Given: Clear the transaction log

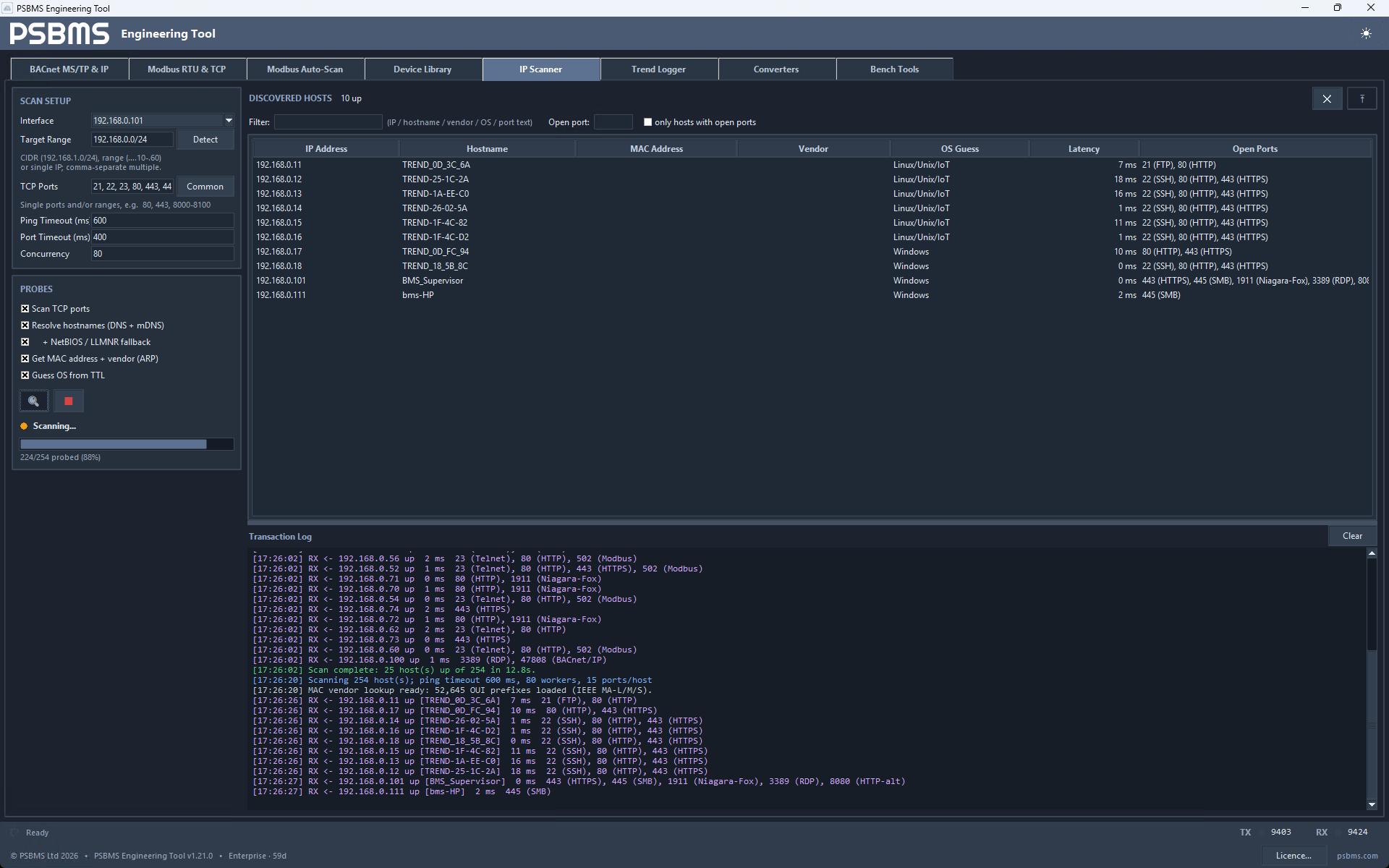Looking at the screenshot, I should coord(1352,536).
